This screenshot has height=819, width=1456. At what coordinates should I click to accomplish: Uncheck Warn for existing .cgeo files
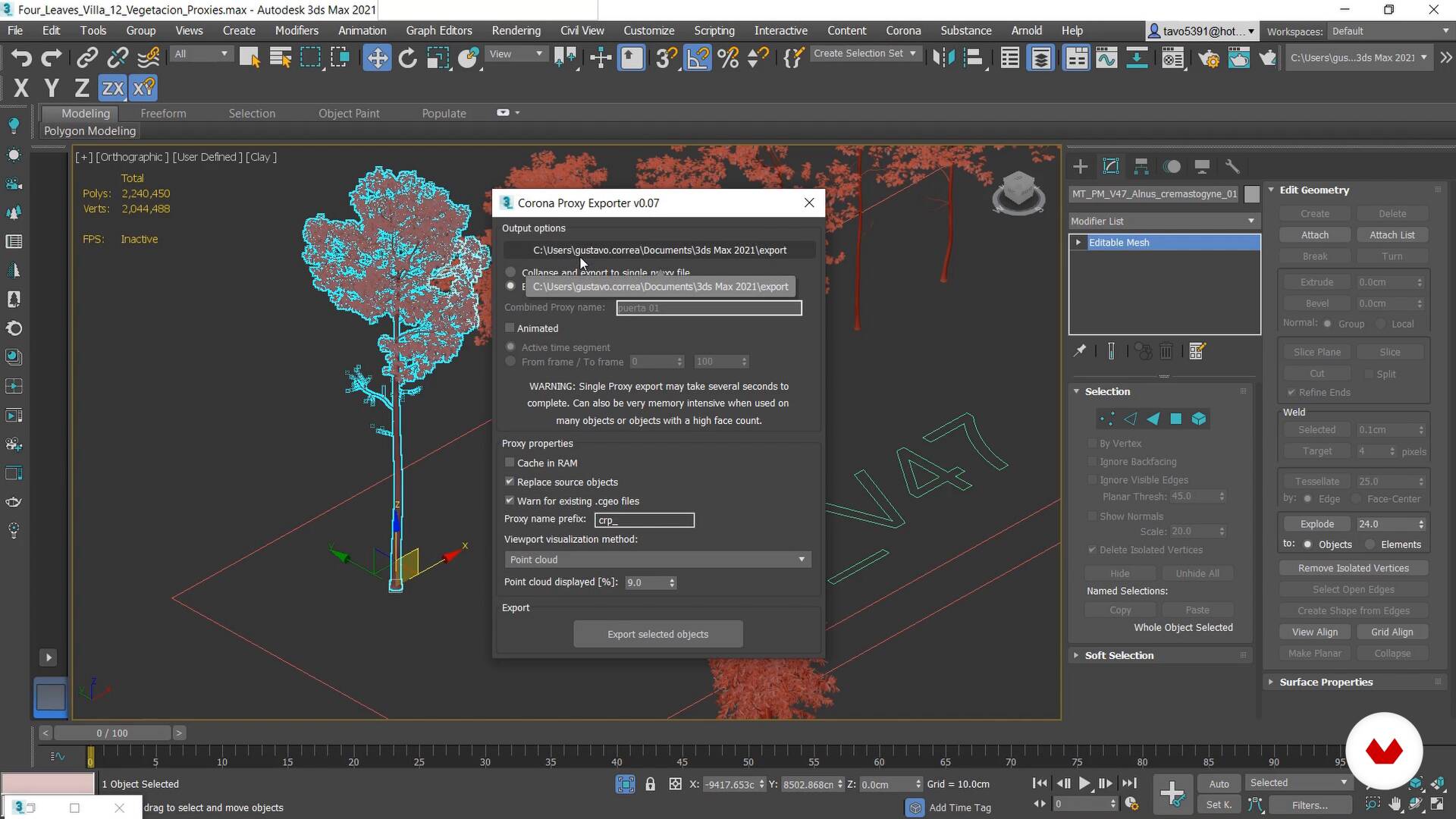[510, 500]
